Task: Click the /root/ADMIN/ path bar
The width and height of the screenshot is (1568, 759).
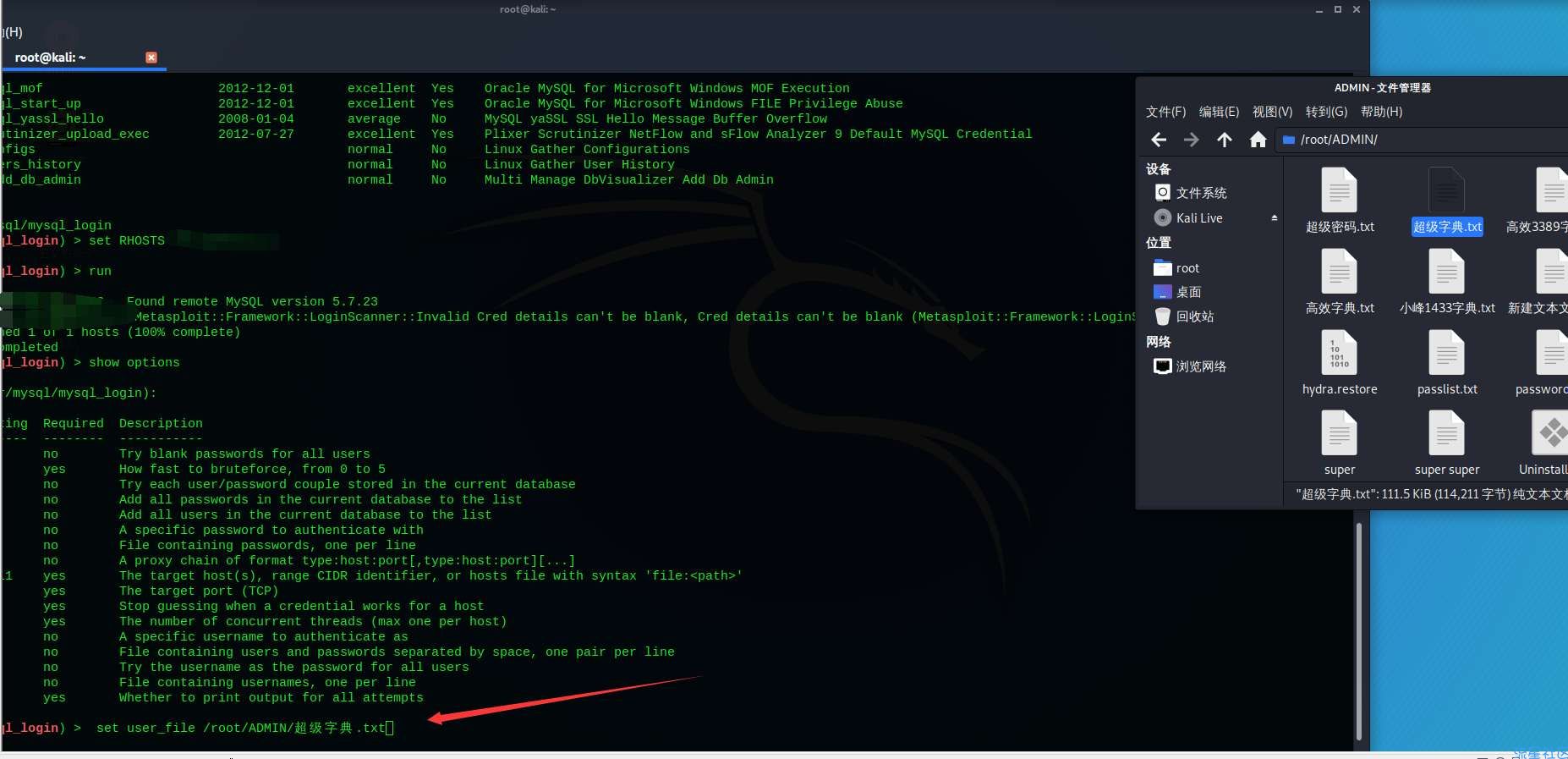Action: [x=1421, y=140]
